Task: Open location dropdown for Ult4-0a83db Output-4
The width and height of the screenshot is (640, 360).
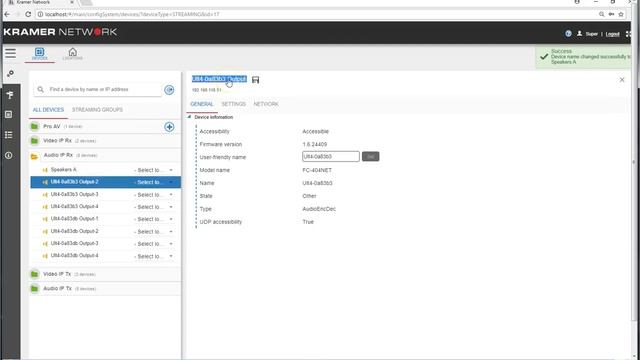Action: pyautogui.click(x=153, y=256)
